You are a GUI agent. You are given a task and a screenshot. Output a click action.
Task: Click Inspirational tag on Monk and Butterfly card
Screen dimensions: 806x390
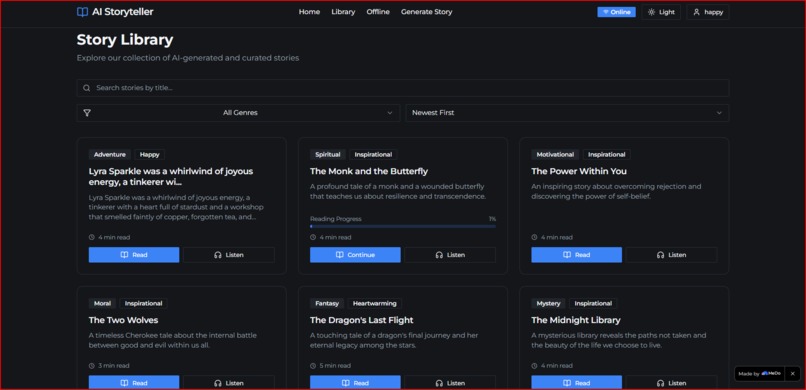click(373, 155)
